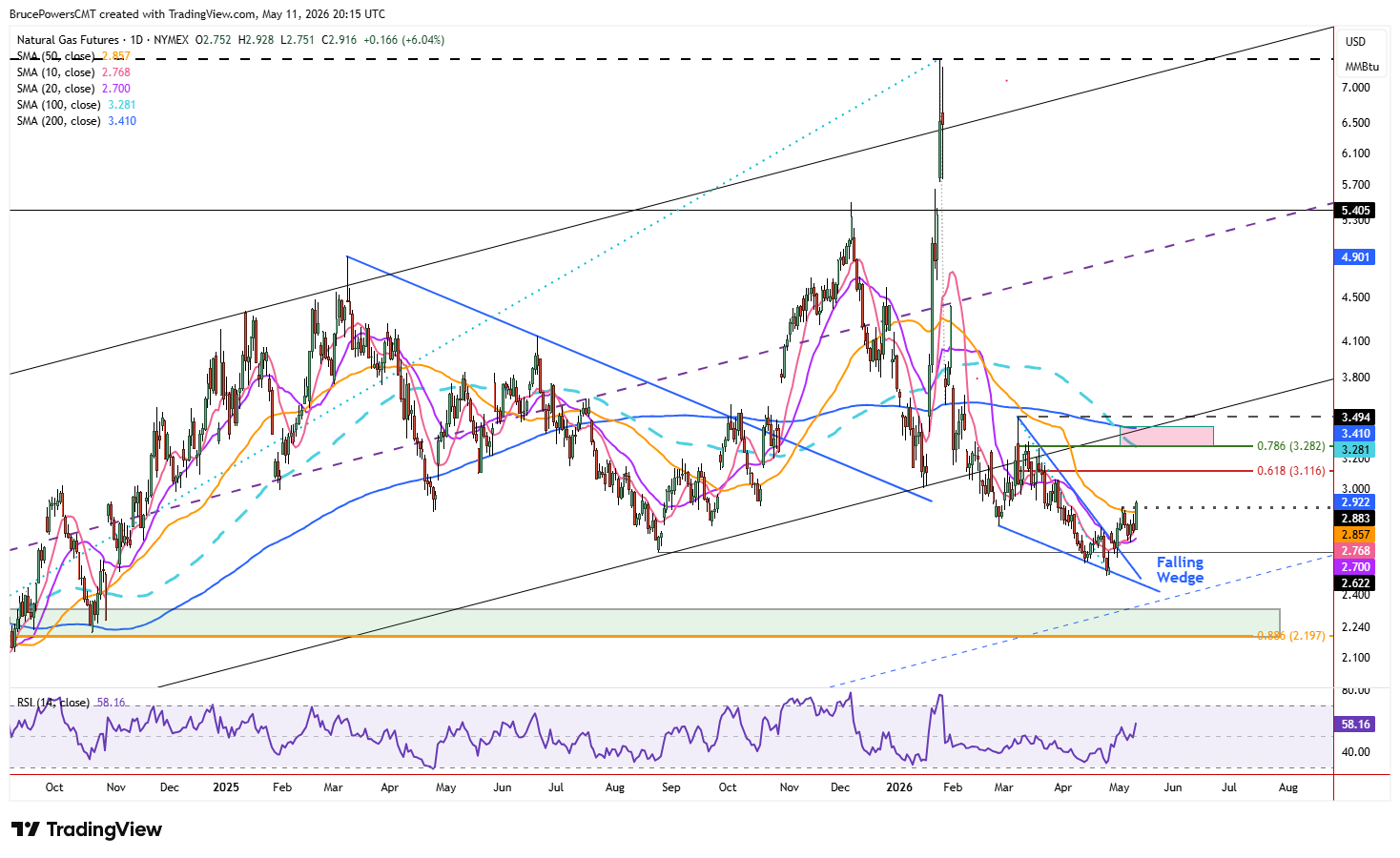This screenshot has width=1400, height=858.
Task: Select the 2.622 price label
Action: [x=1355, y=583]
